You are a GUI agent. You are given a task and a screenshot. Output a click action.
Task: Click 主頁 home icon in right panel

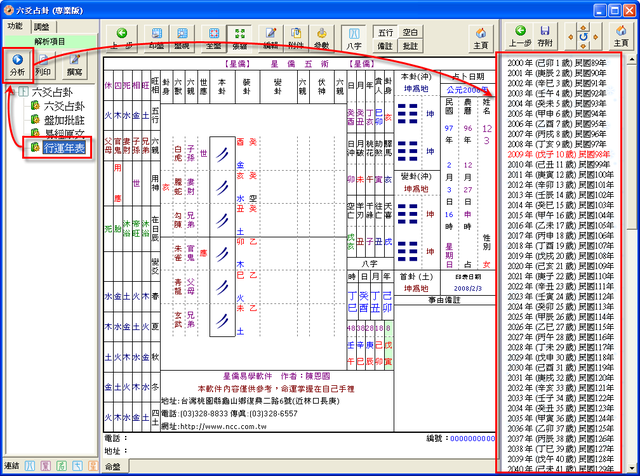click(621, 36)
